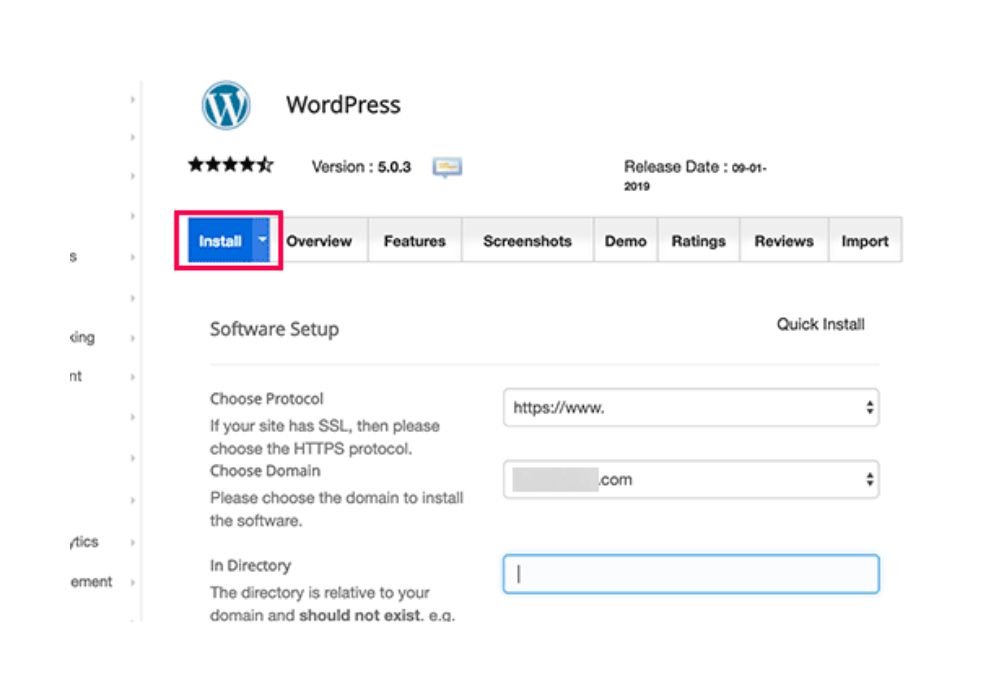
Task: Click the star rating graphic
Action: [231, 165]
